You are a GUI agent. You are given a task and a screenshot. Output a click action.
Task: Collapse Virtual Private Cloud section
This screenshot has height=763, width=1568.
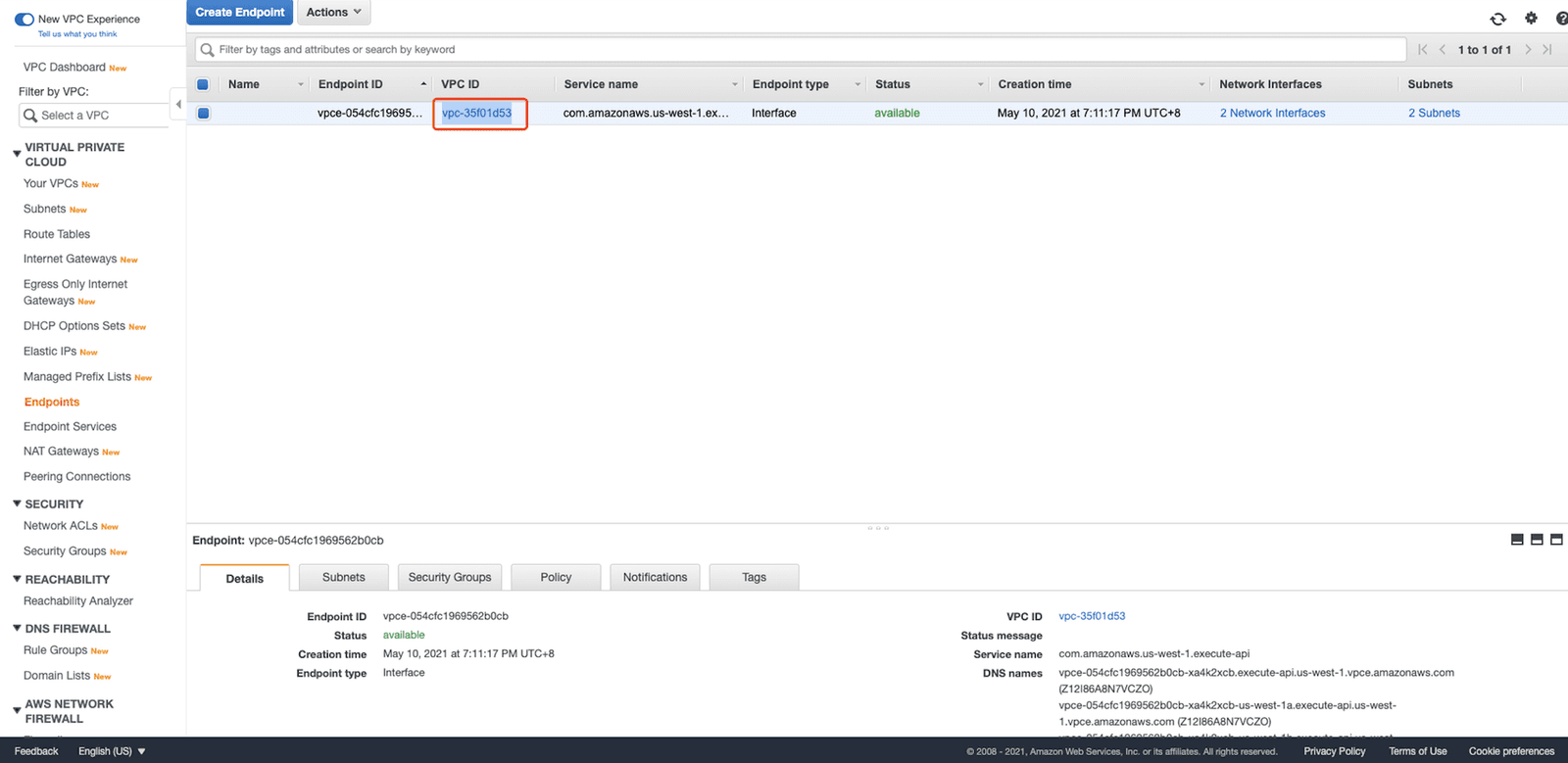(x=17, y=154)
